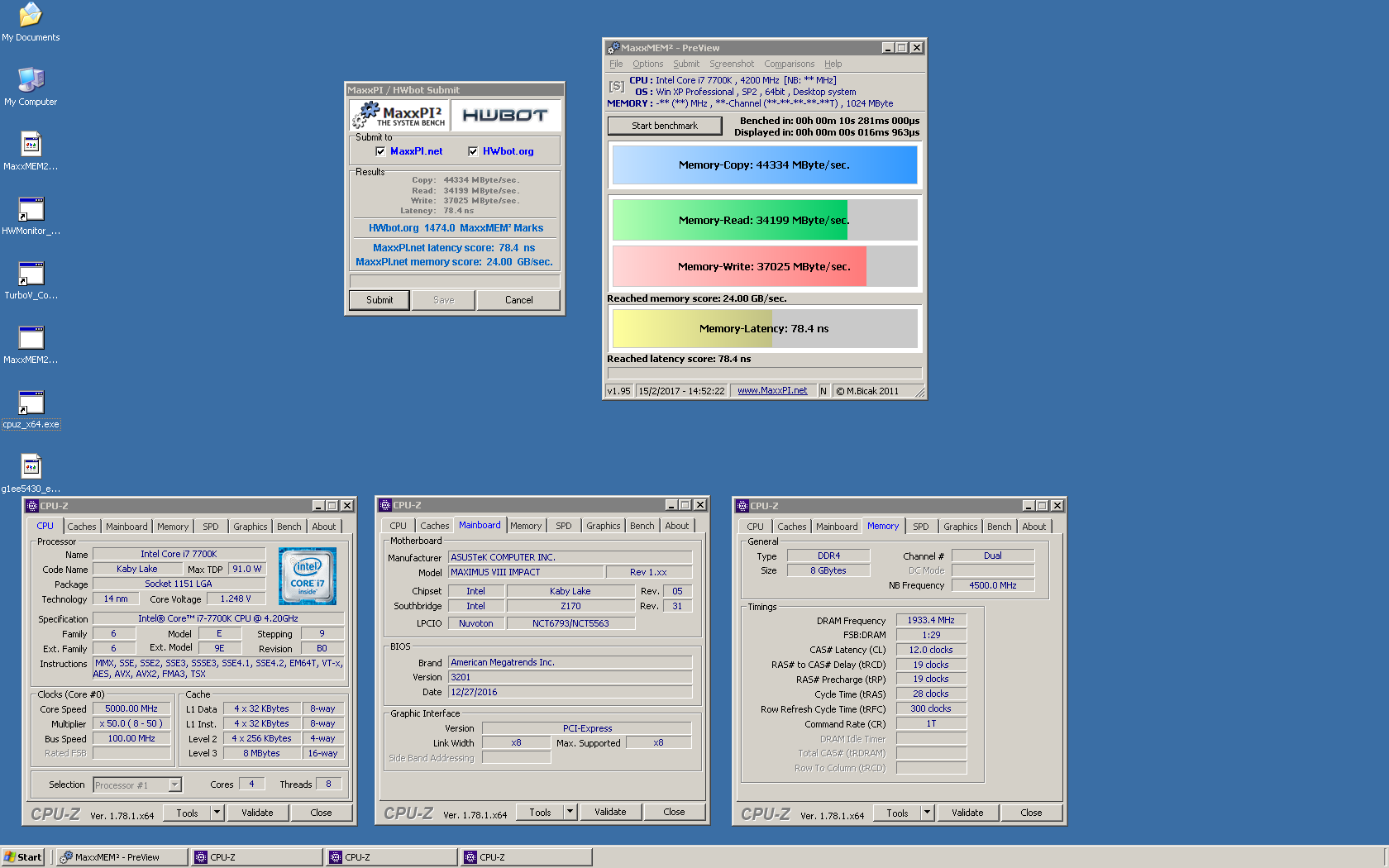The height and width of the screenshot is (868, 1389).
Task: Click the CPU-Z title icon of the Mainboard window
Action: click(x=384, y=505)
